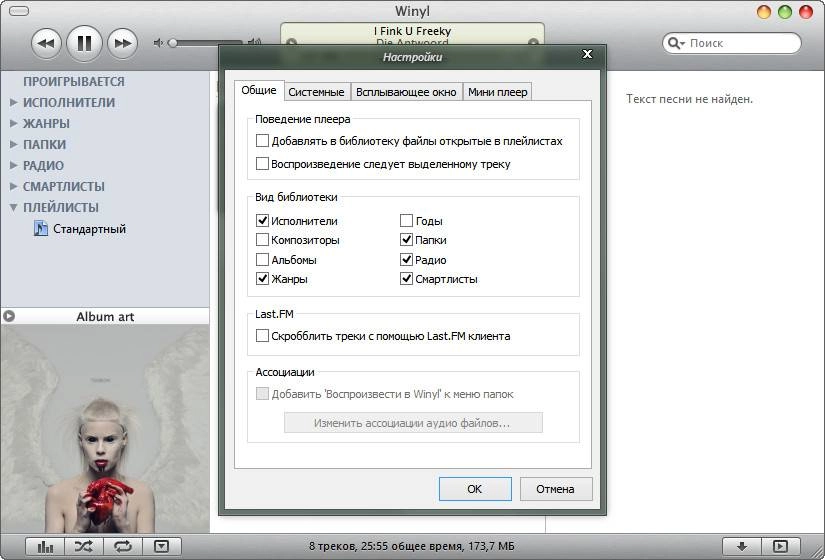Open Мини плеер tab
825x560 pixels.
point(498,92)
